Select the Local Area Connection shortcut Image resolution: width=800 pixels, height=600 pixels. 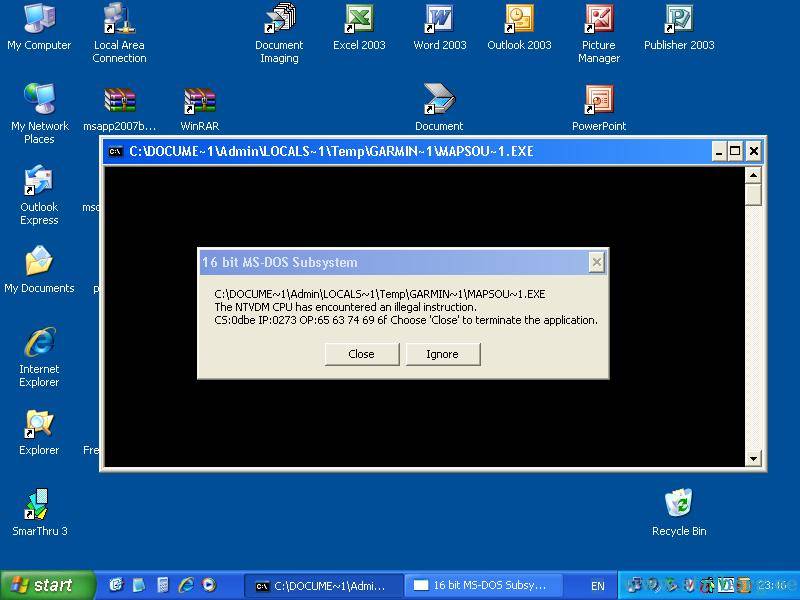[x=119, y=33]
